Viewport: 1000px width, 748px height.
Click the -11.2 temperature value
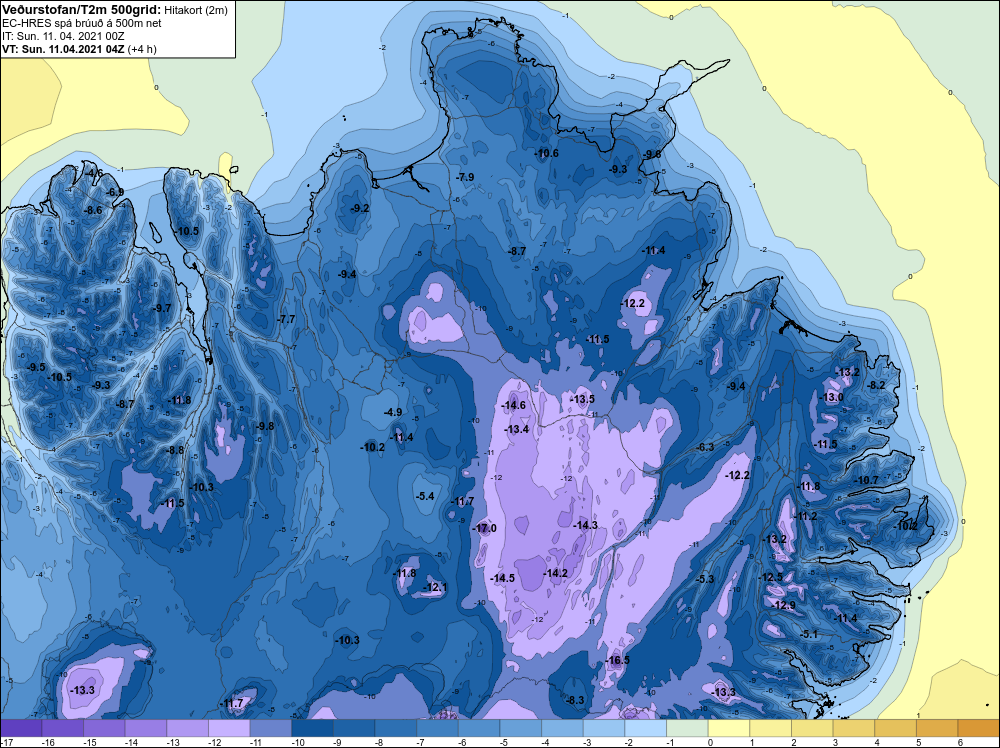click(805, 516)
